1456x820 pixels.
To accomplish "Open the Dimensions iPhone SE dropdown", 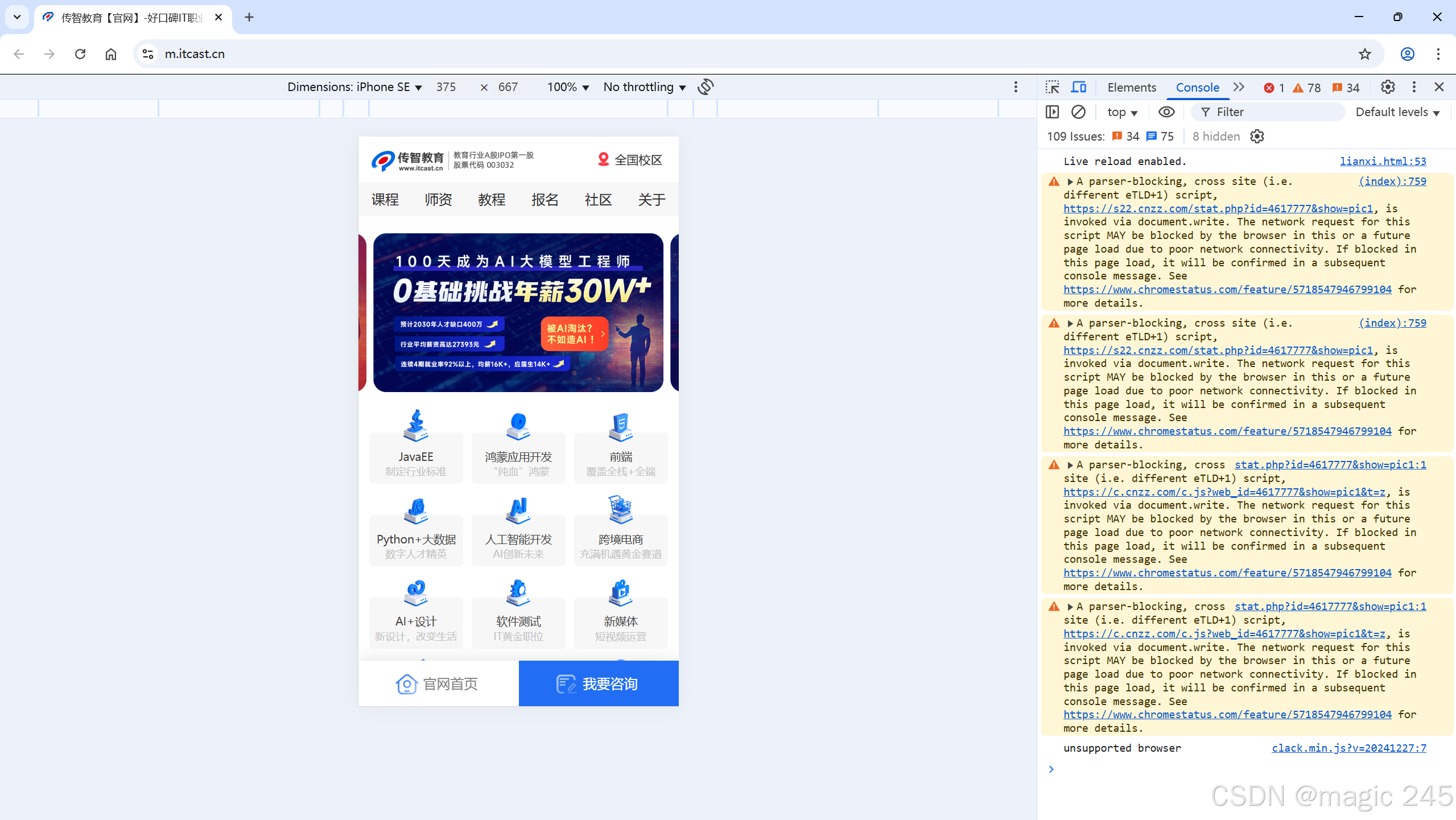I will pos(354,87).
